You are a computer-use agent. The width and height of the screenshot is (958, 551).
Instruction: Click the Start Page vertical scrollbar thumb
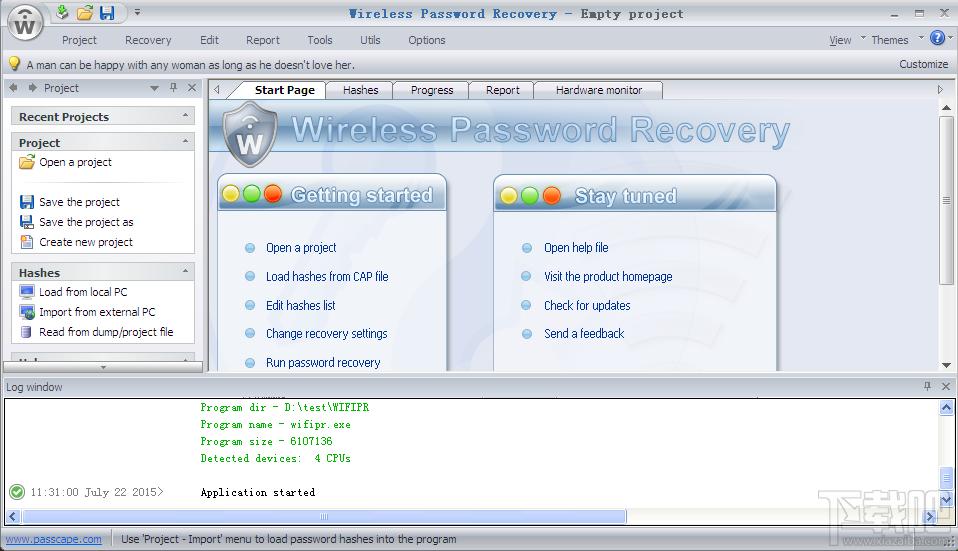[x=946, y=200]
